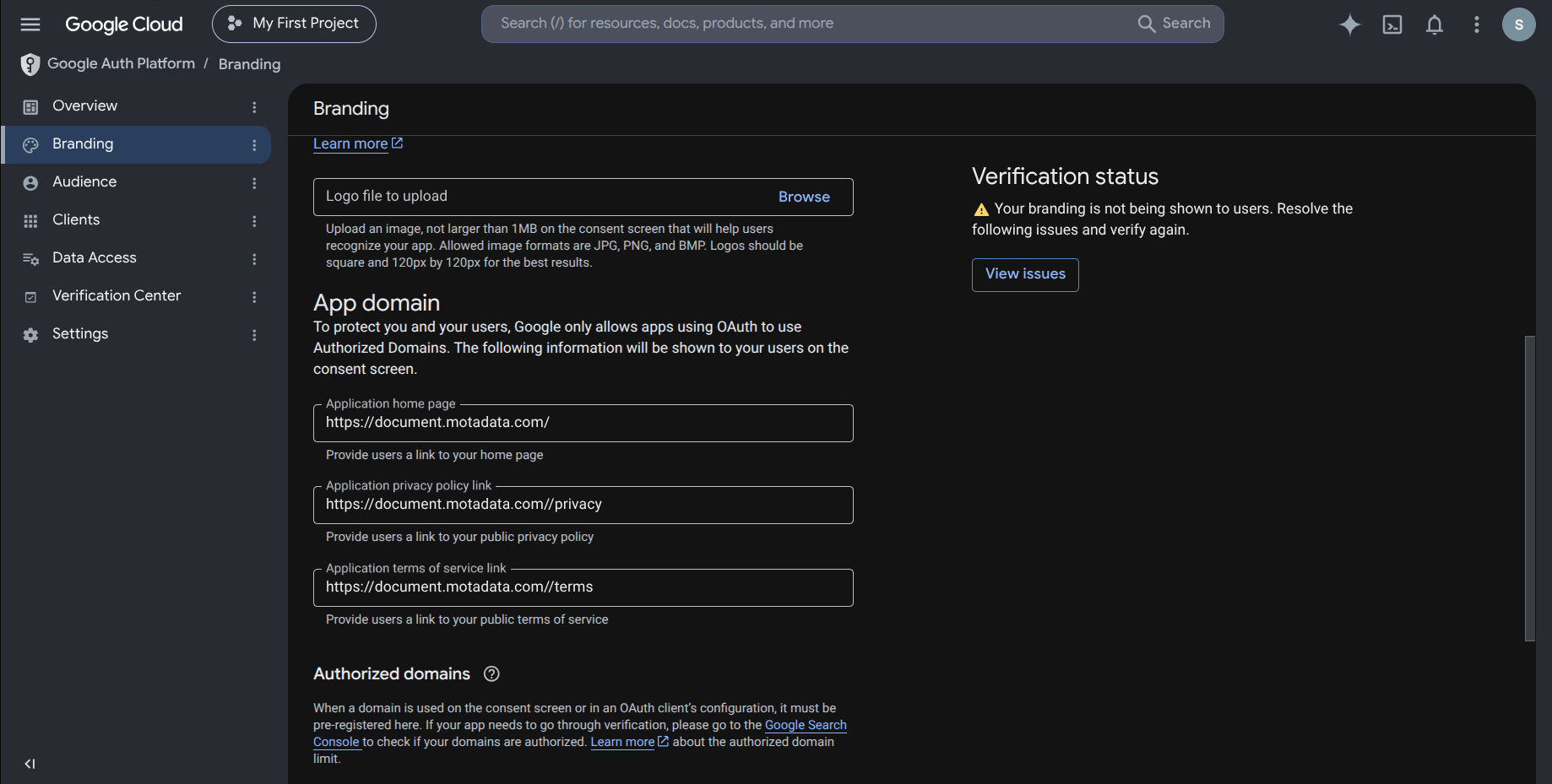This screenshot has height=784, width=1552.
Task: Open more options for Overview
Action: [x=254, y=107]
